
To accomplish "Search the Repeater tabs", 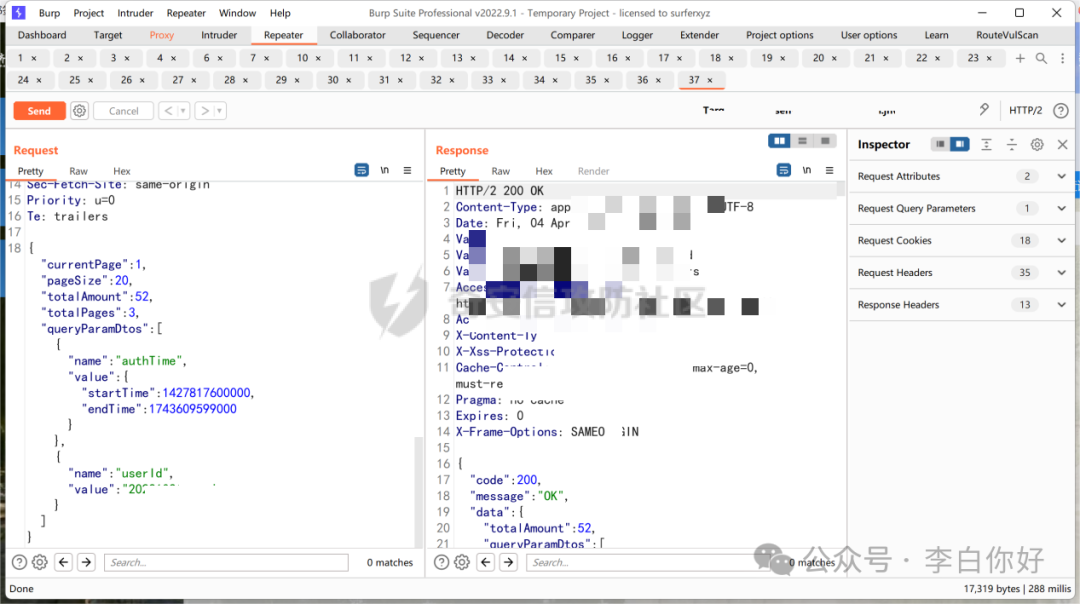I will (x=1041, y=59).
